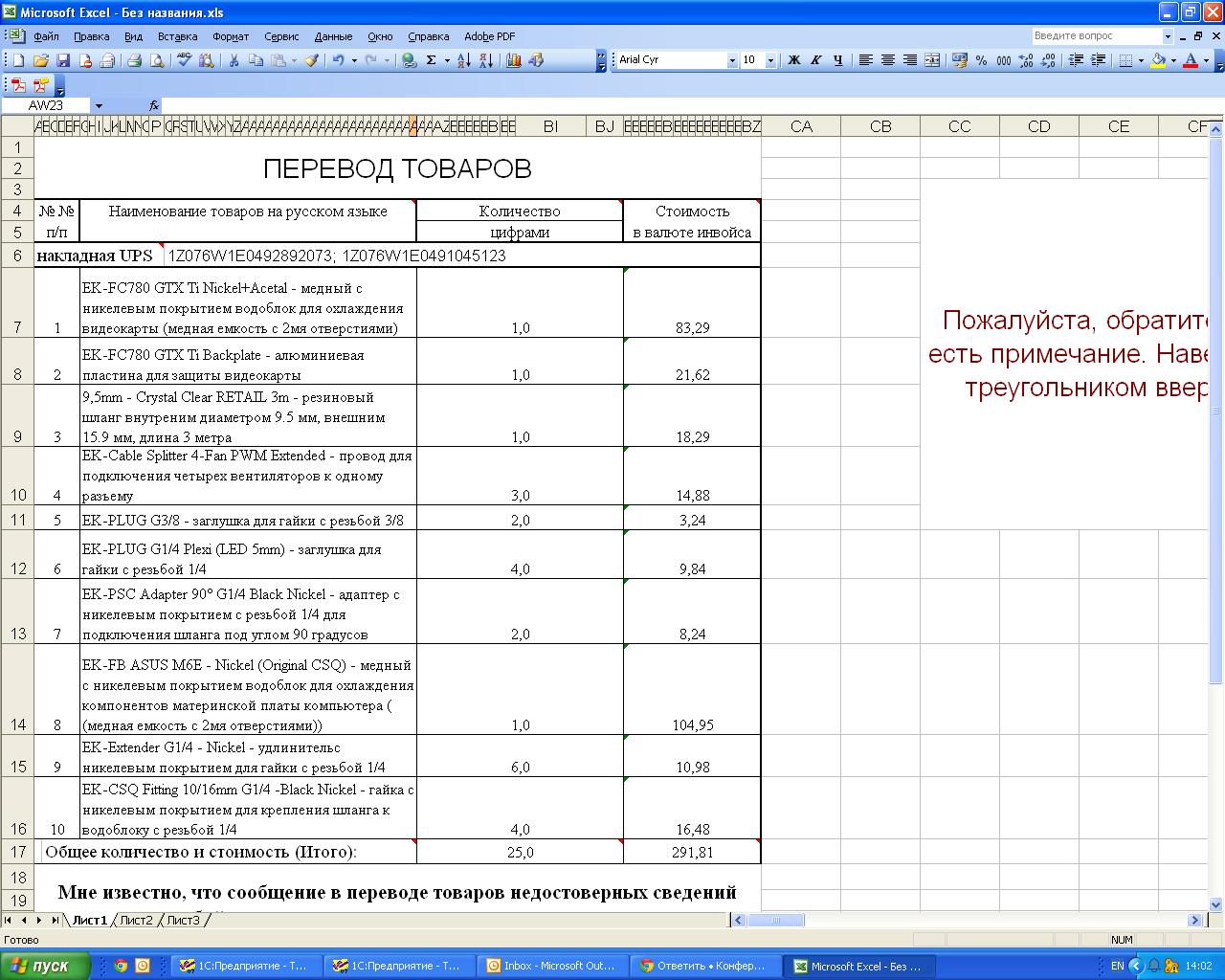Click the vertical scrollbar down arrow
Image resolution: width=1225 pixels, height=980 pixels.
pos(1216,903)
